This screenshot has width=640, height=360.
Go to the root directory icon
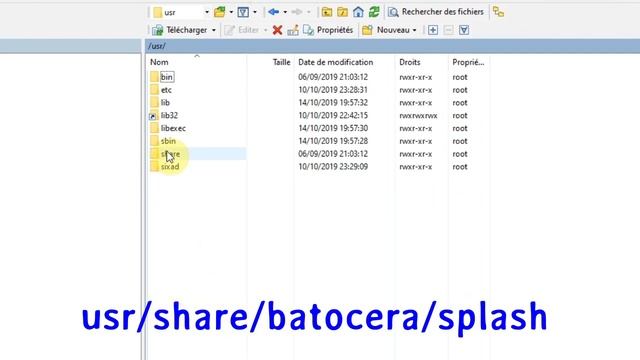342,12
